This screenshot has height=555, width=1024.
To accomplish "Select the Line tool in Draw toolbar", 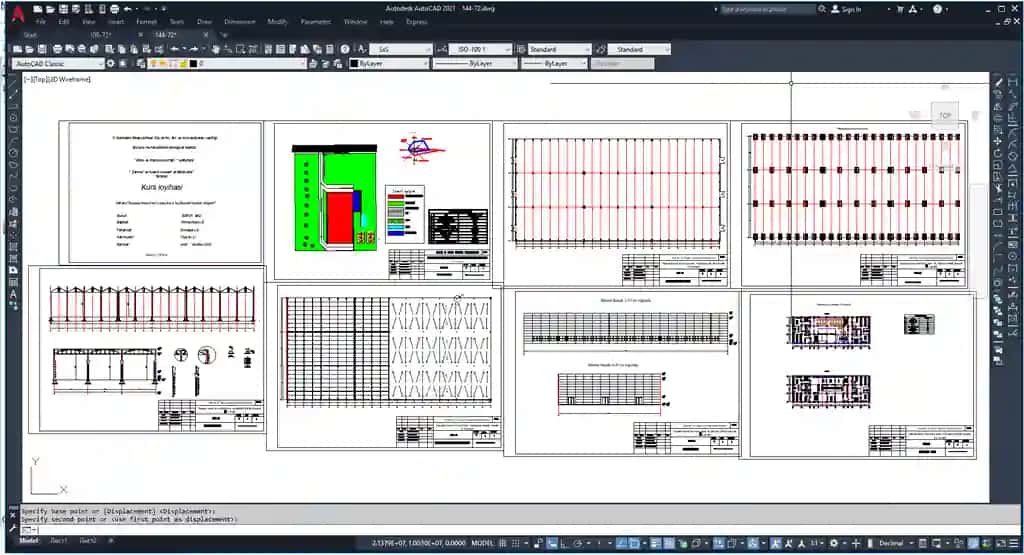I will coord(13,84).
